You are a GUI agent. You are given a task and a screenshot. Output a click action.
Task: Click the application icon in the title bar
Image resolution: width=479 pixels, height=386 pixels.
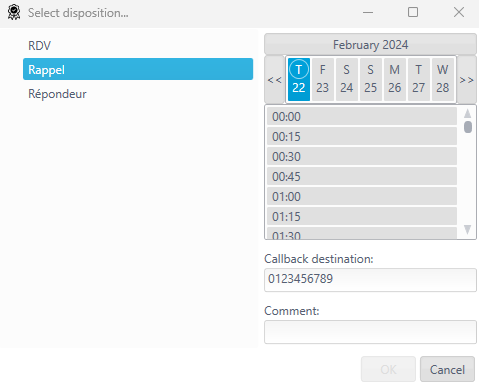pyautogui.click(x=14, y=12)
